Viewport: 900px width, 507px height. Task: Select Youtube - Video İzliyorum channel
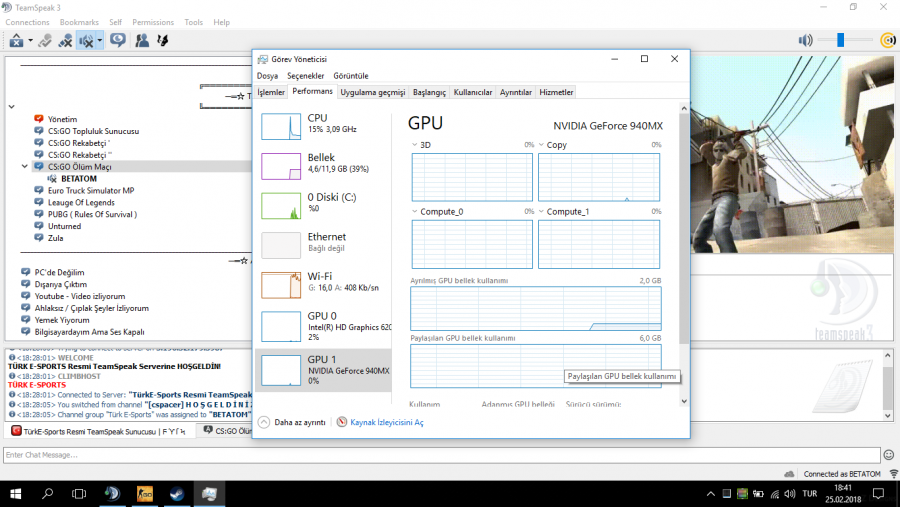point(80,296)
